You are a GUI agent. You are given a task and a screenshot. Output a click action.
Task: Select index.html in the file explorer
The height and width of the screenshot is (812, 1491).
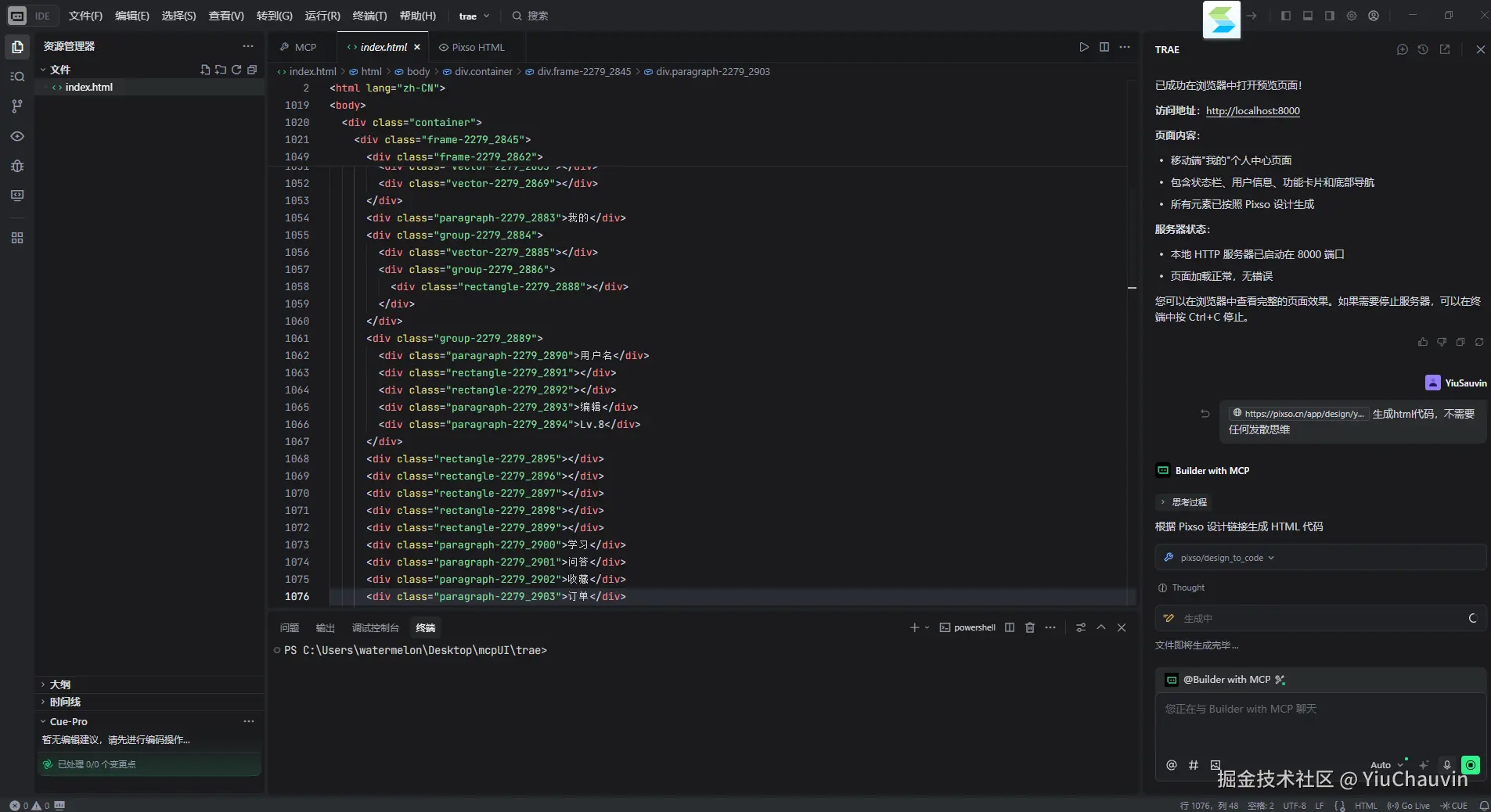(x=88, y=87)
